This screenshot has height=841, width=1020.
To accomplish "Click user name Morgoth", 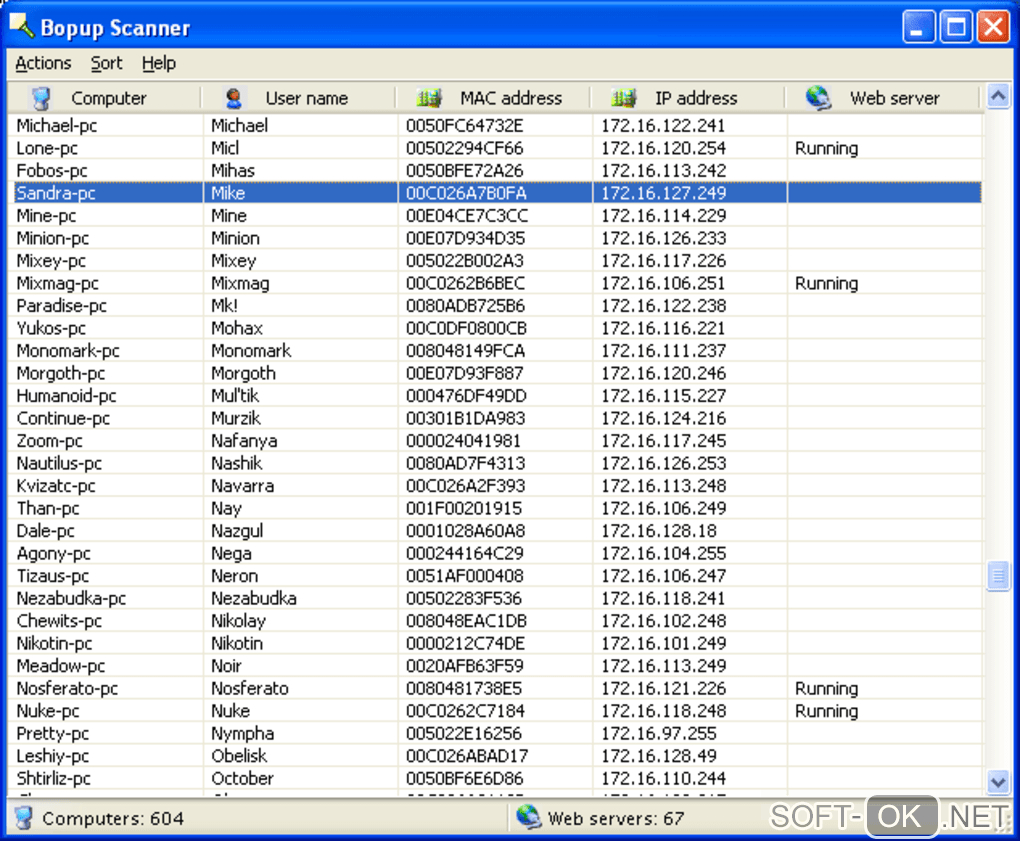I will [x=243, y=373].
